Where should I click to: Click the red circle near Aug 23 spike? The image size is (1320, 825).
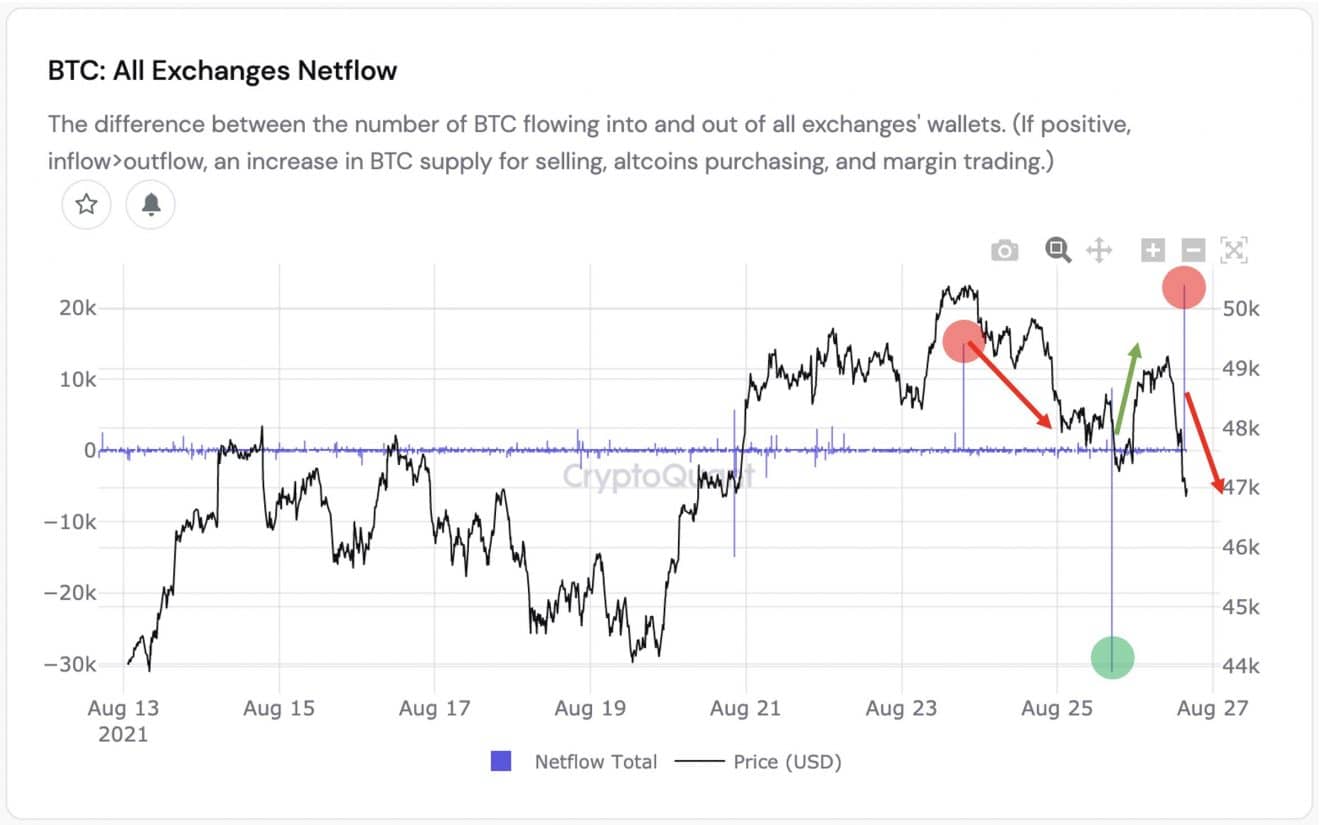coord(963,341)
